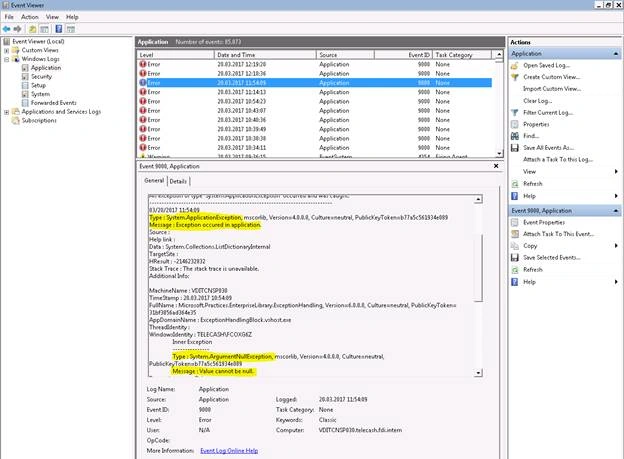Viewport: 624px width, 459px height.
Task: Click the Attach Task To This Event icon
Action: tap(515, 234)
